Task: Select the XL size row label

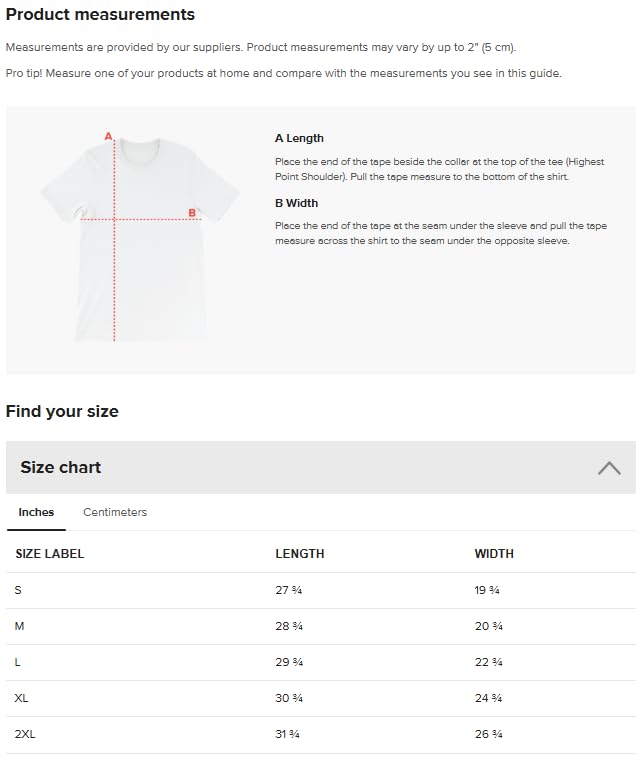Action: click(x=21, y=698)
